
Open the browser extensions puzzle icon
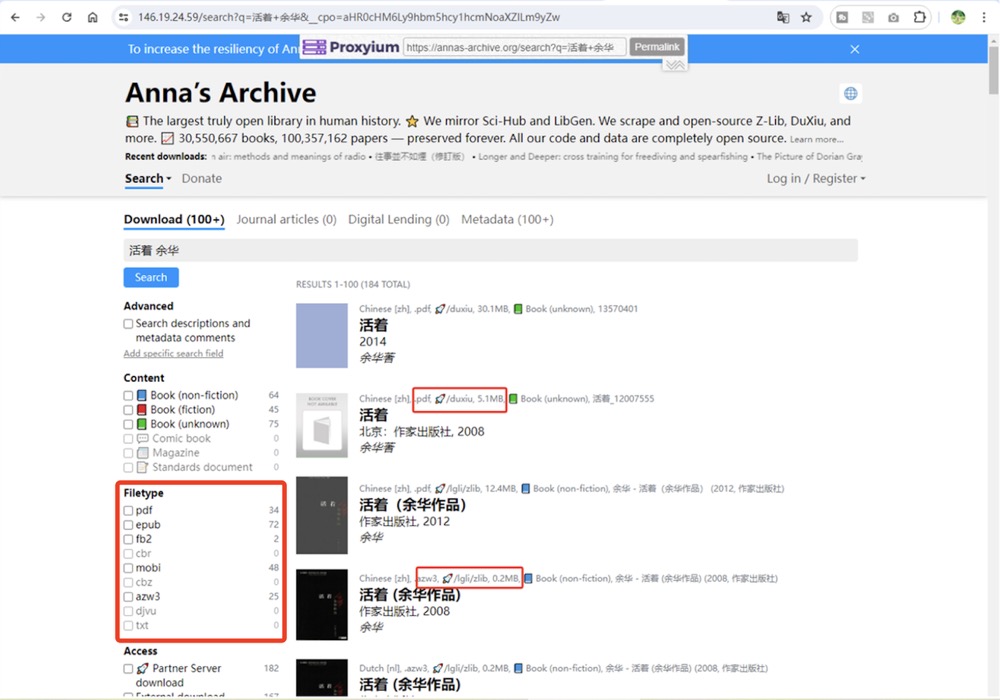(x=919, y=17)
